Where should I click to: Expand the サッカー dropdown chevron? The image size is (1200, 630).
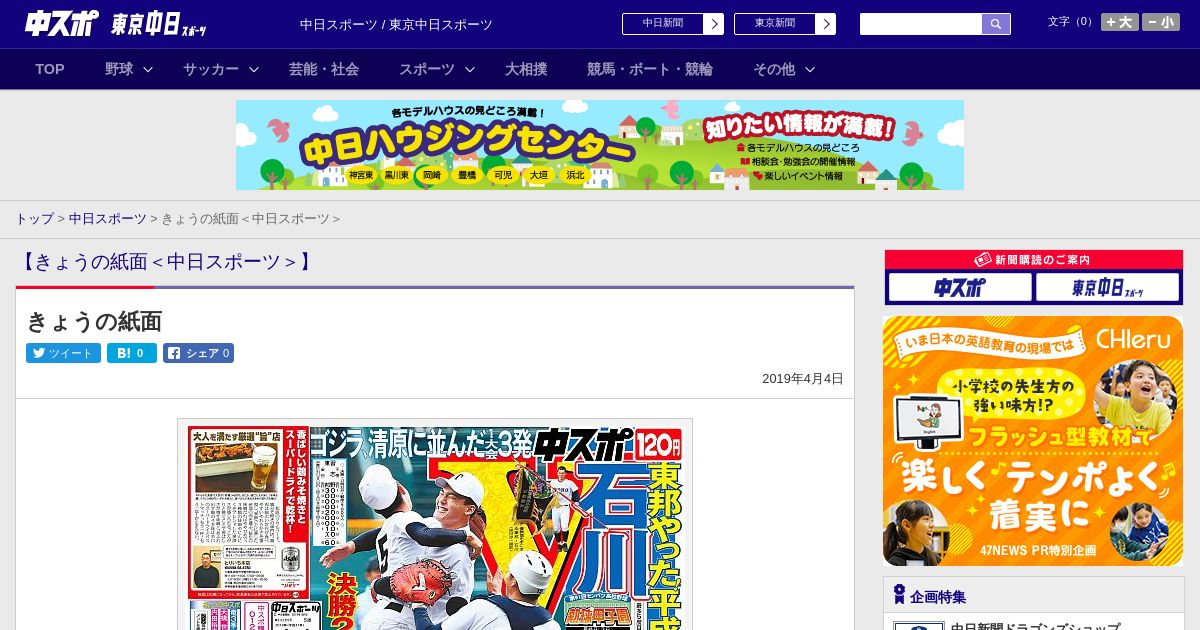(254, 69)
